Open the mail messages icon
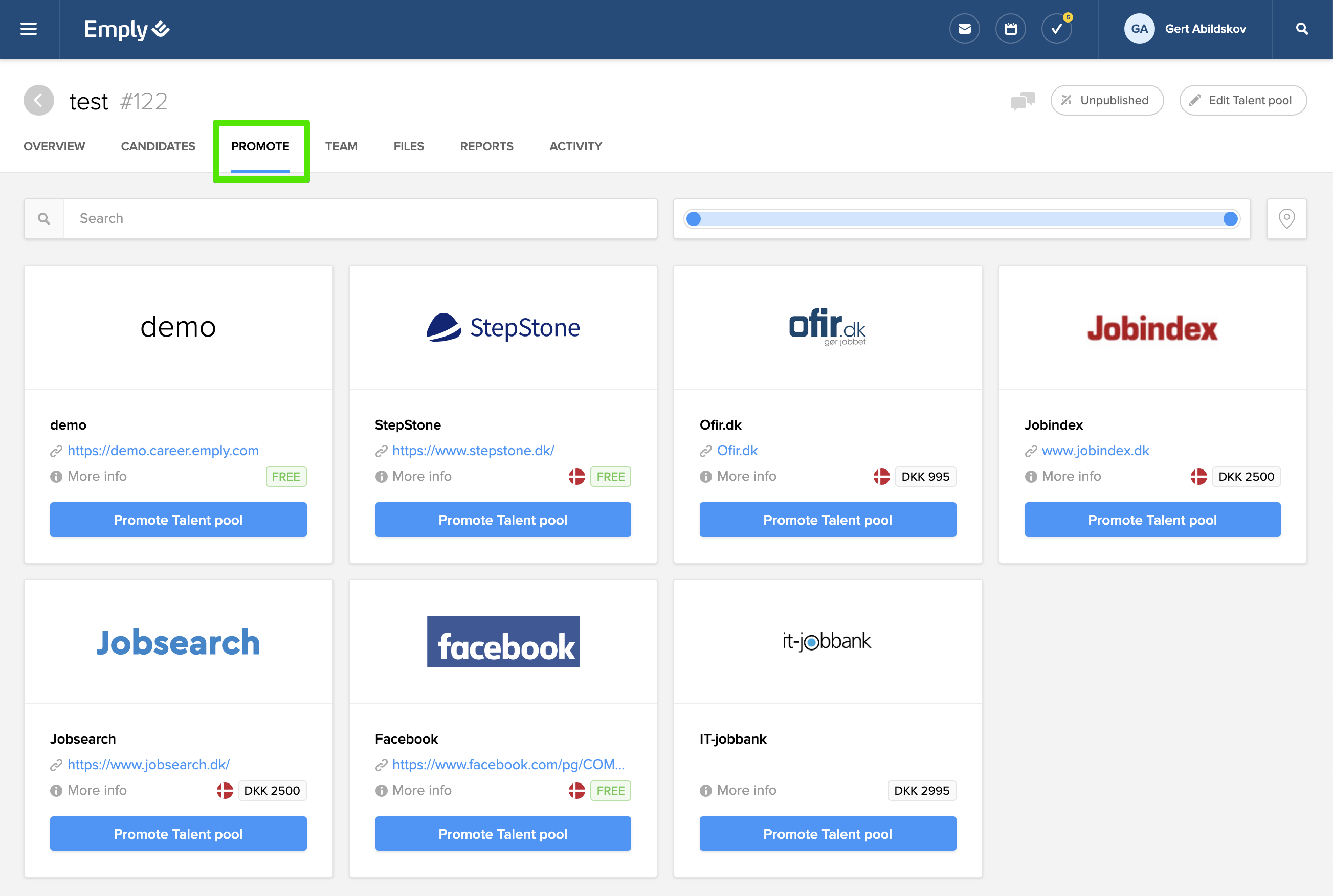The height and width of the screenshot is (896, 1333). pyautogui.click(x=965, y=29)
